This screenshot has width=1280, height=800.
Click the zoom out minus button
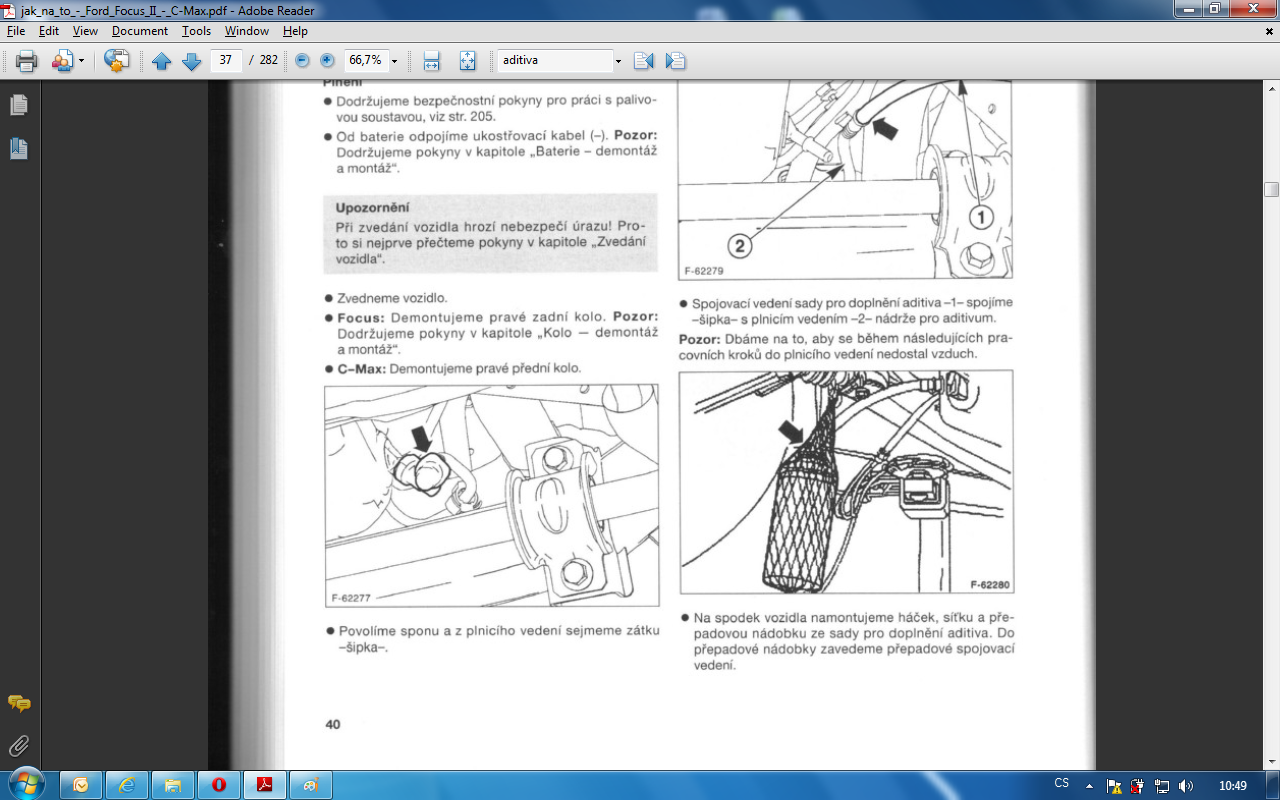302,61
